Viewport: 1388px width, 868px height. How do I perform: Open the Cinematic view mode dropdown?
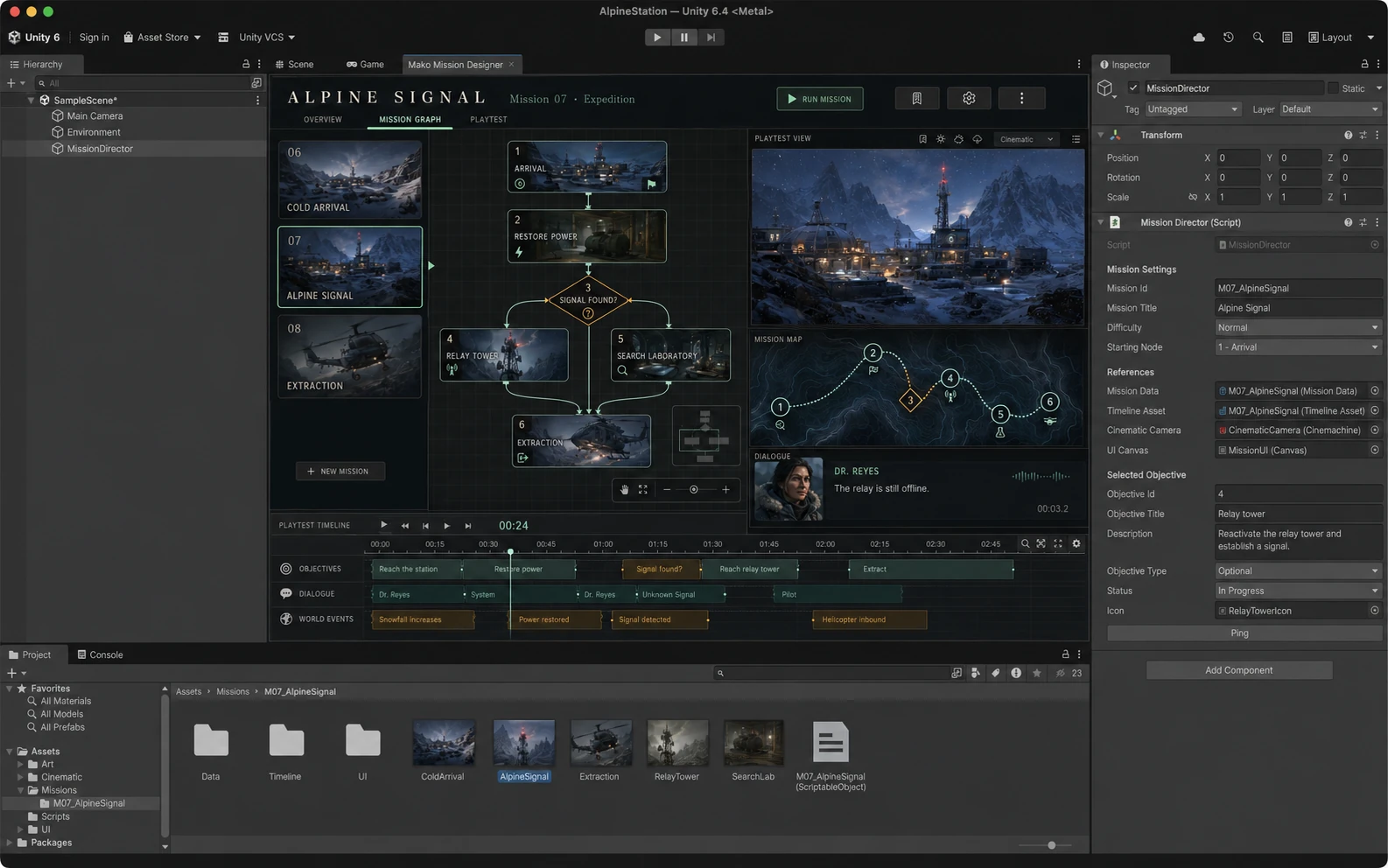click(1027, 139)
